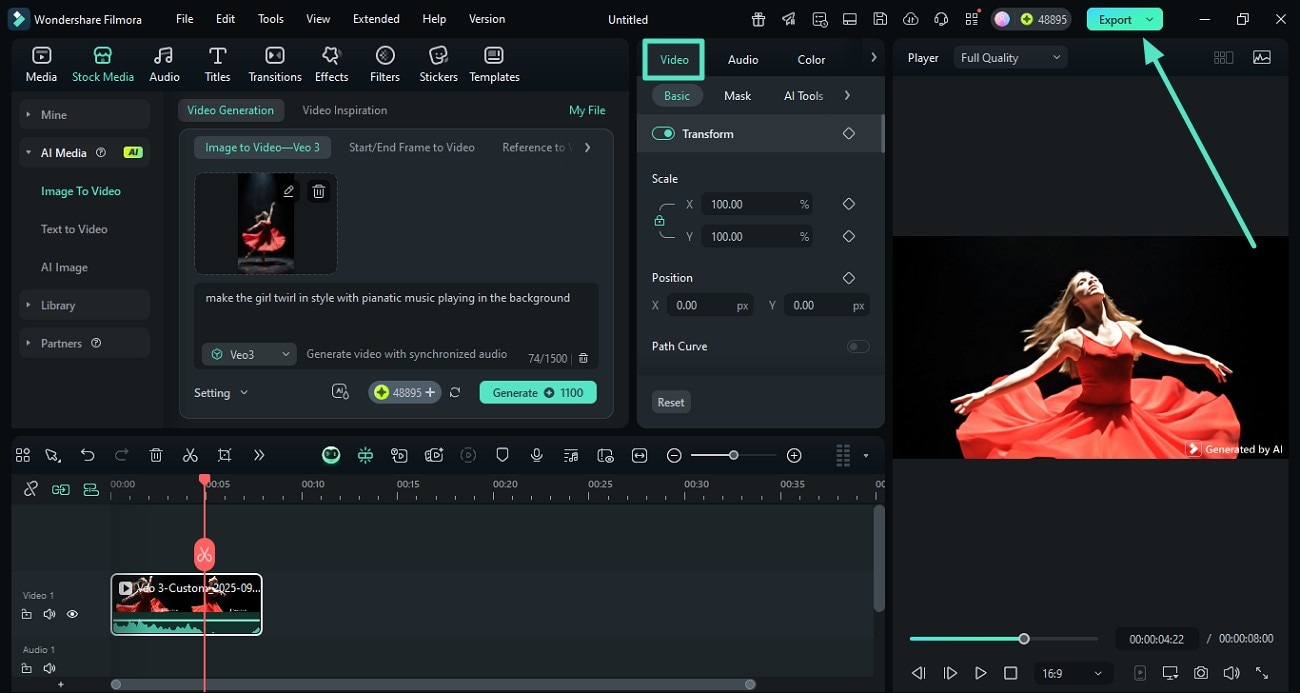1300x693 pixels.
Task: Zoom out timeline with minus icon
Action: pos(674,455)
